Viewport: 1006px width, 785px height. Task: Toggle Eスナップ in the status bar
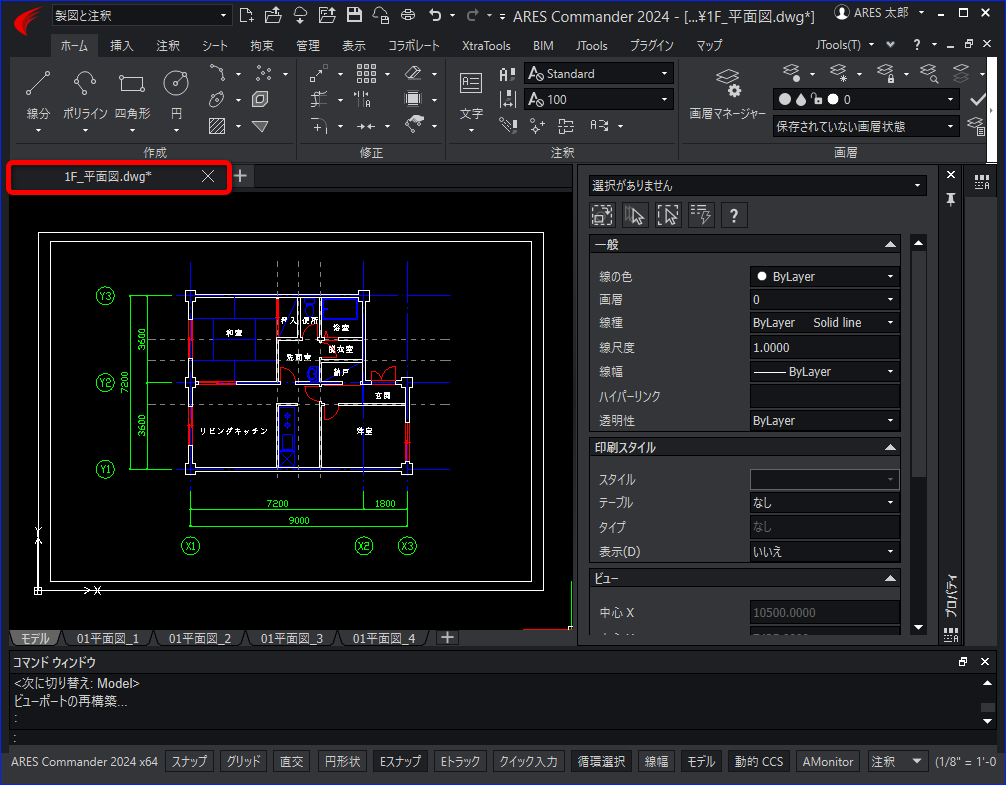coord(401,761)
